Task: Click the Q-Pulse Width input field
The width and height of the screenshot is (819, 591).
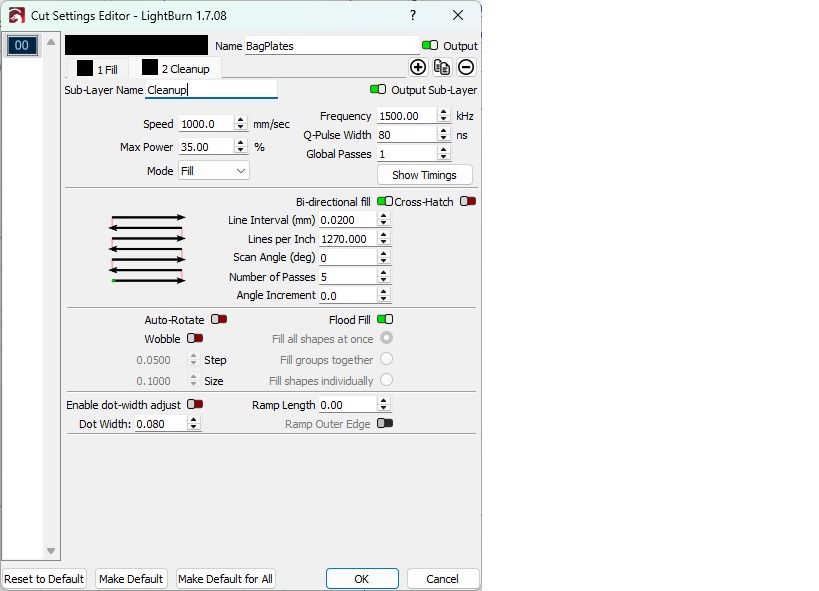Action: 407,135
